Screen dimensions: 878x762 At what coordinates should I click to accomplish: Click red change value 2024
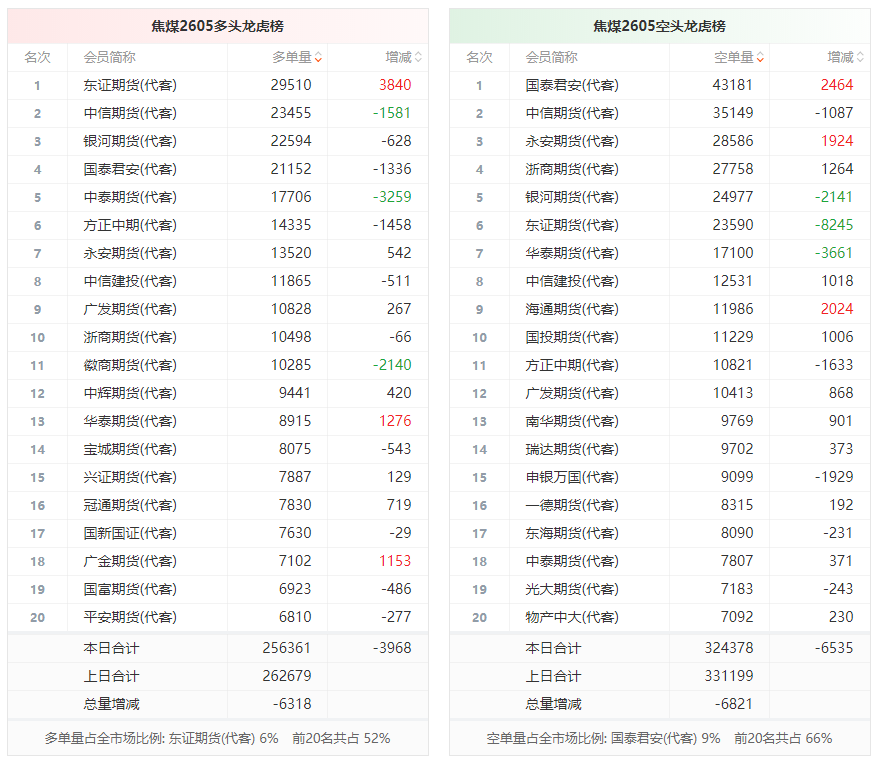(x=837, y=309)
